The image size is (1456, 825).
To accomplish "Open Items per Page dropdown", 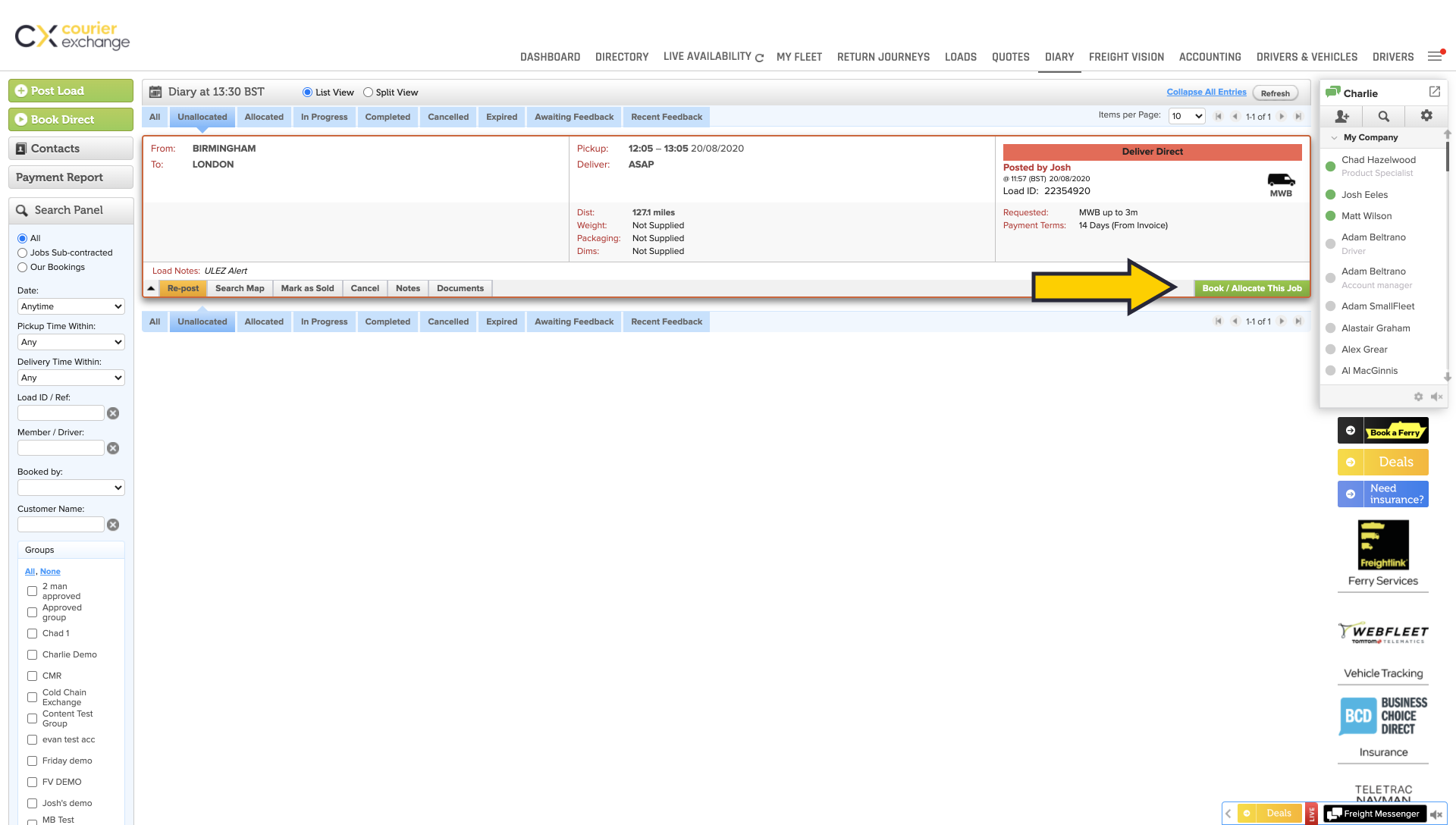I will pyautogui.click(x=1187, y=116).
